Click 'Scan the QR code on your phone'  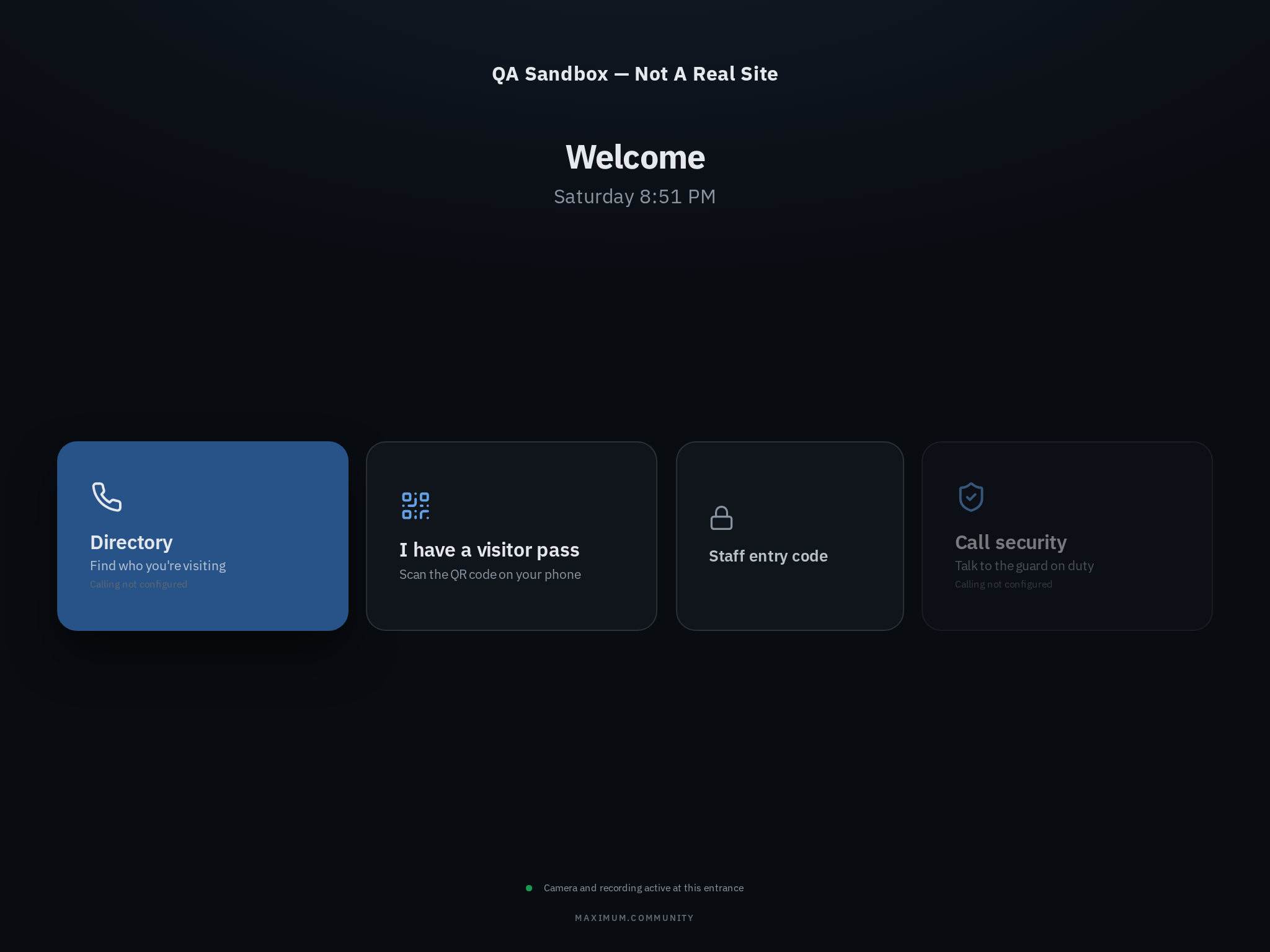coord(490,575)
